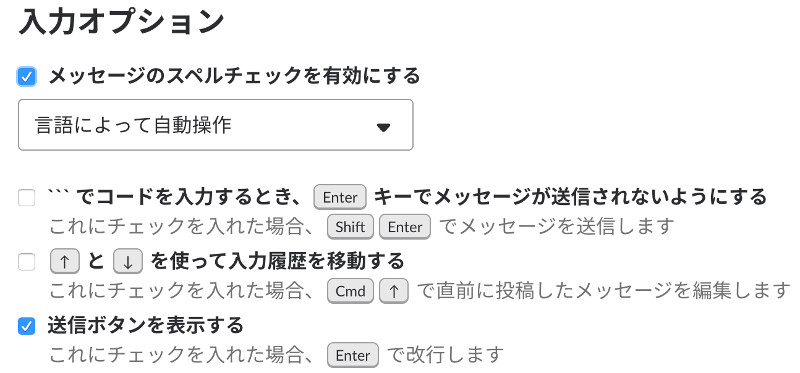Click the Enter key badge beside Shift

pyautogui.click(x=405, y=227)
